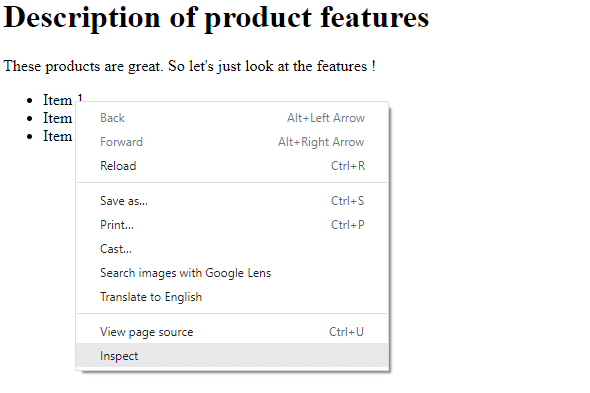Select Inspect from the context menu
This screenshot has height=393, width=590.
(232, 355)
